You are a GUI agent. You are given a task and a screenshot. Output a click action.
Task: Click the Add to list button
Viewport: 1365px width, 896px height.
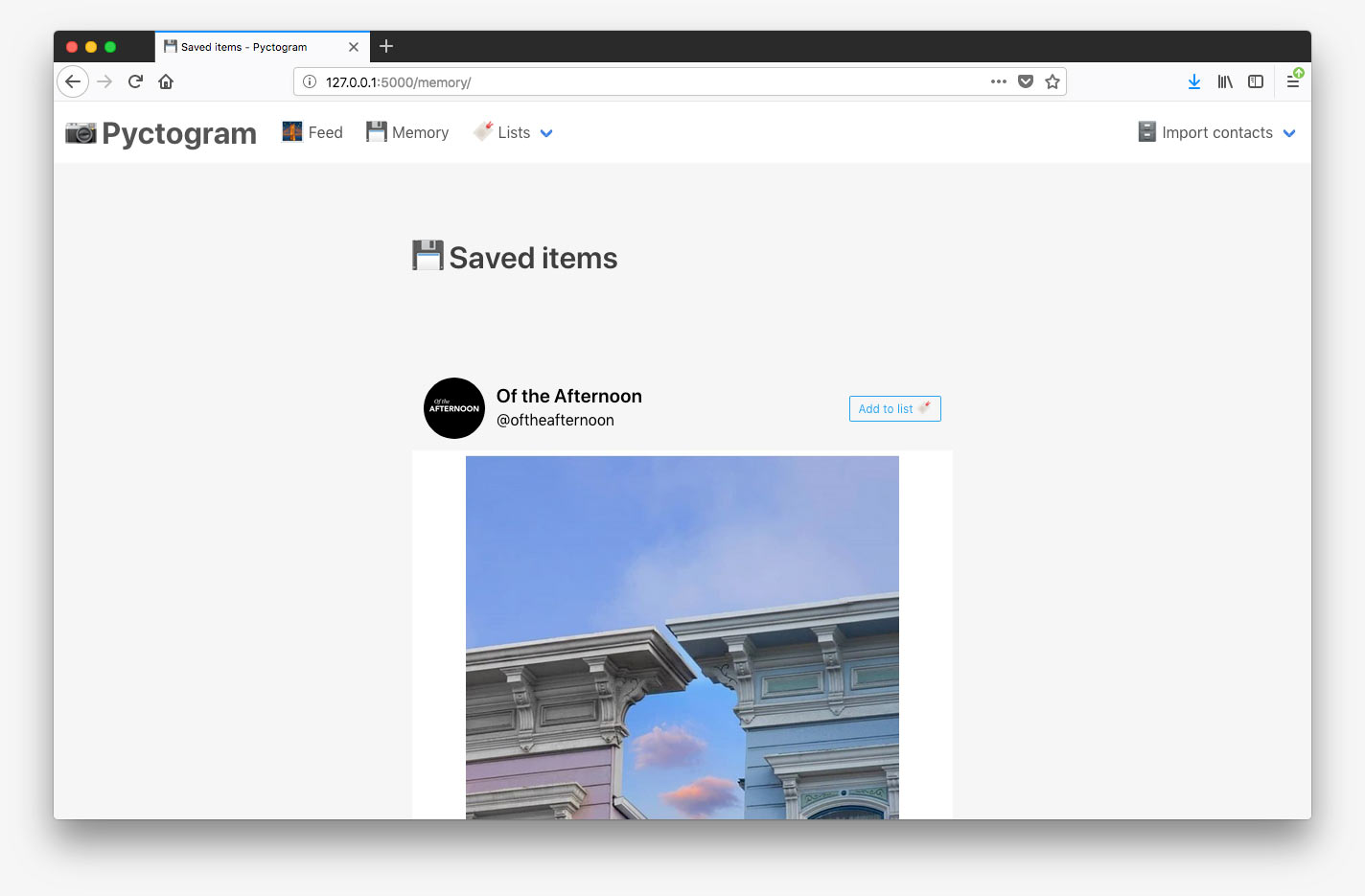pyautogui.click(x=894, y=409)
